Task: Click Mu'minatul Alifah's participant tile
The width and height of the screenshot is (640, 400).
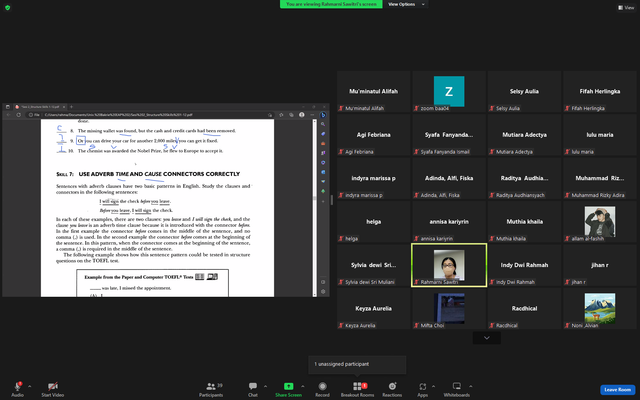Action: click(373, 91)
